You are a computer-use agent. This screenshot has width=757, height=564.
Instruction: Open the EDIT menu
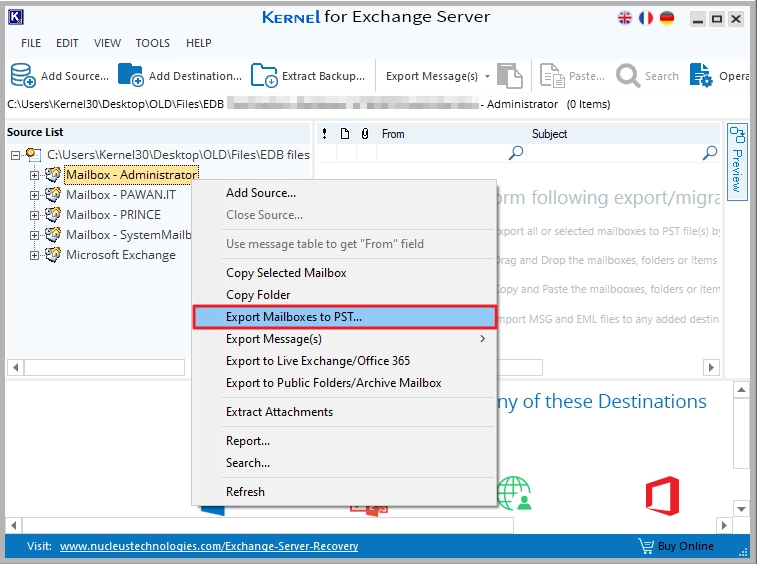point(67,43)
